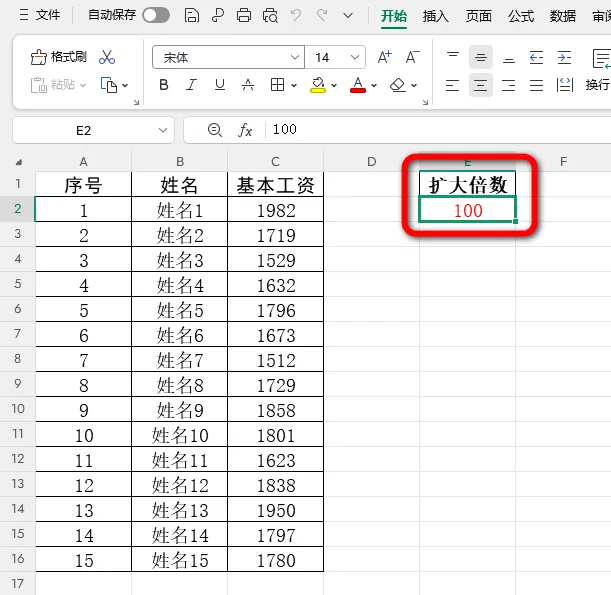Select row 10 header

(18, 409)
